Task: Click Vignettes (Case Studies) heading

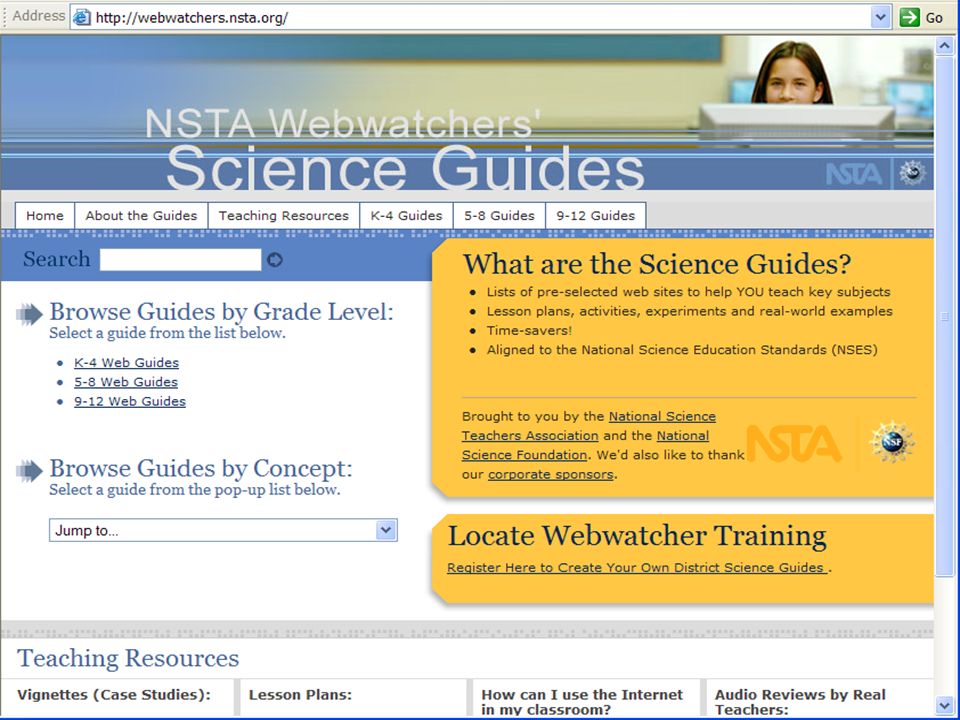Action: pyautogui.click(x=114, y=694)
